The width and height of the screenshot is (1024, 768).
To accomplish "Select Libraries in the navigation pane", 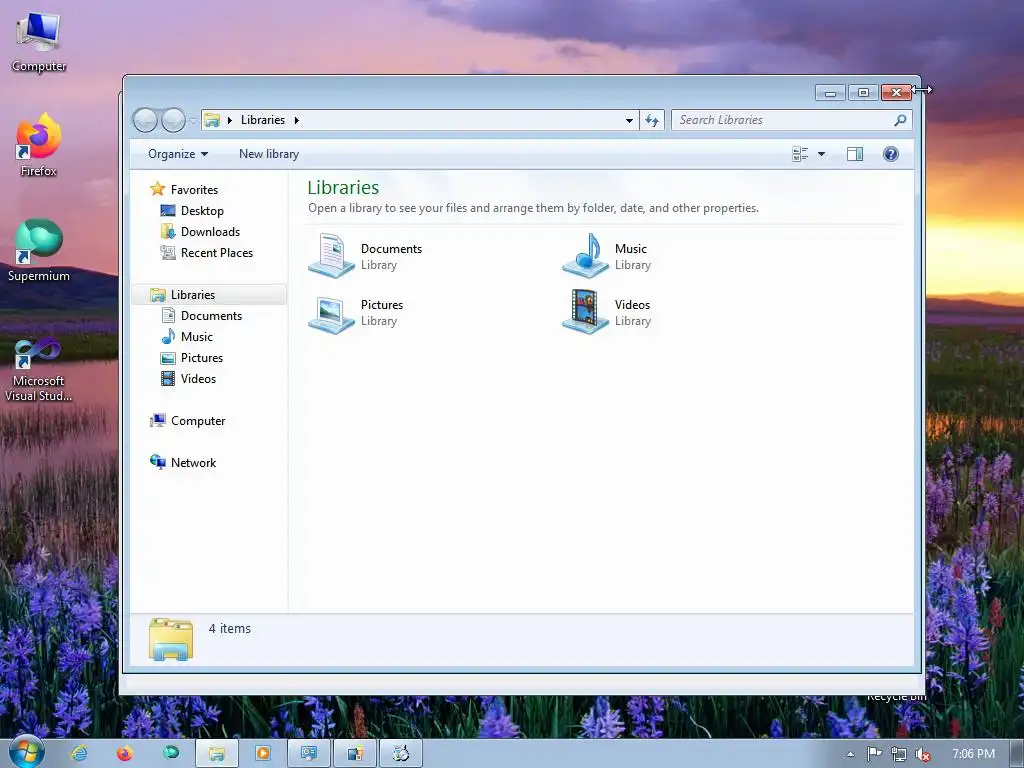I will tap(193, 295).
